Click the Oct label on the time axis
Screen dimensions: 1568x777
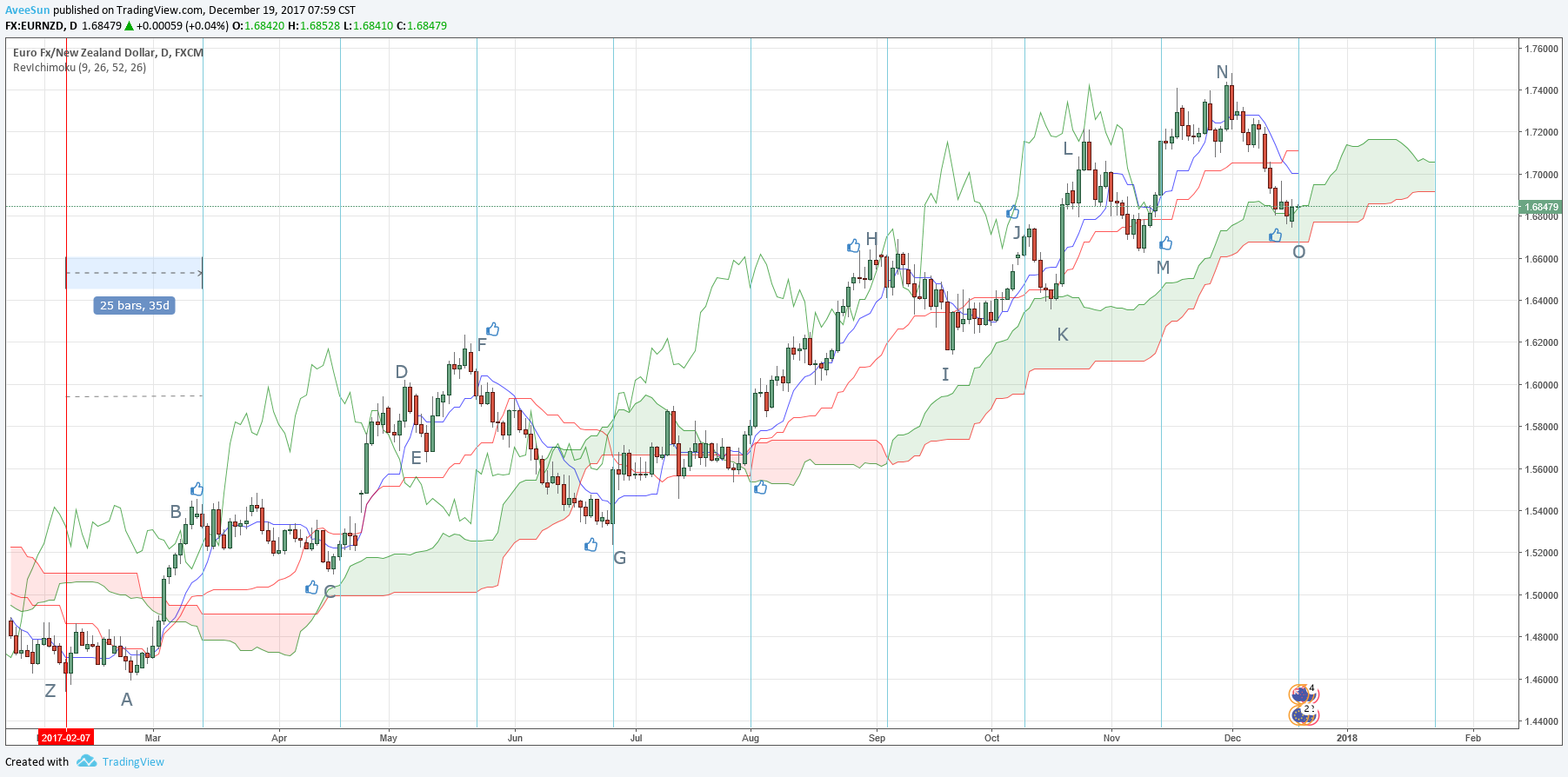[x=992, y=738]
